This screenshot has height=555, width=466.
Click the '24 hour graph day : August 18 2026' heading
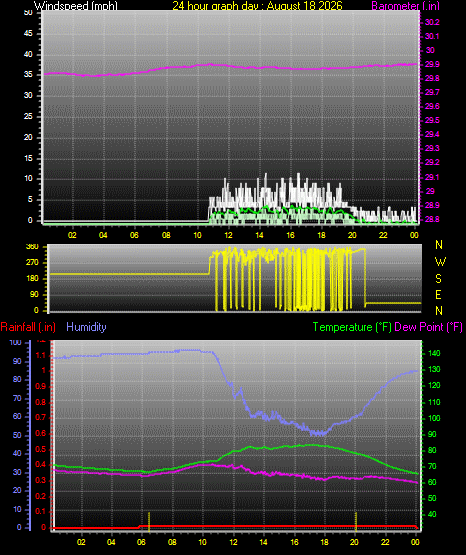258,6
